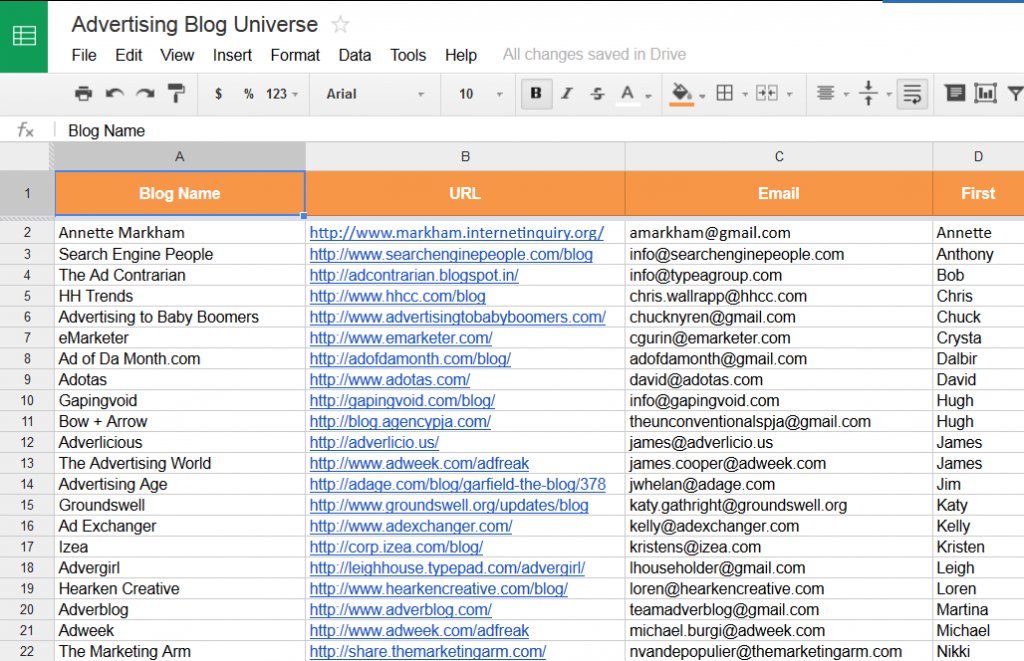Open the File menu
Viewport: 1024px width, 661px height.
click(84, 55)
